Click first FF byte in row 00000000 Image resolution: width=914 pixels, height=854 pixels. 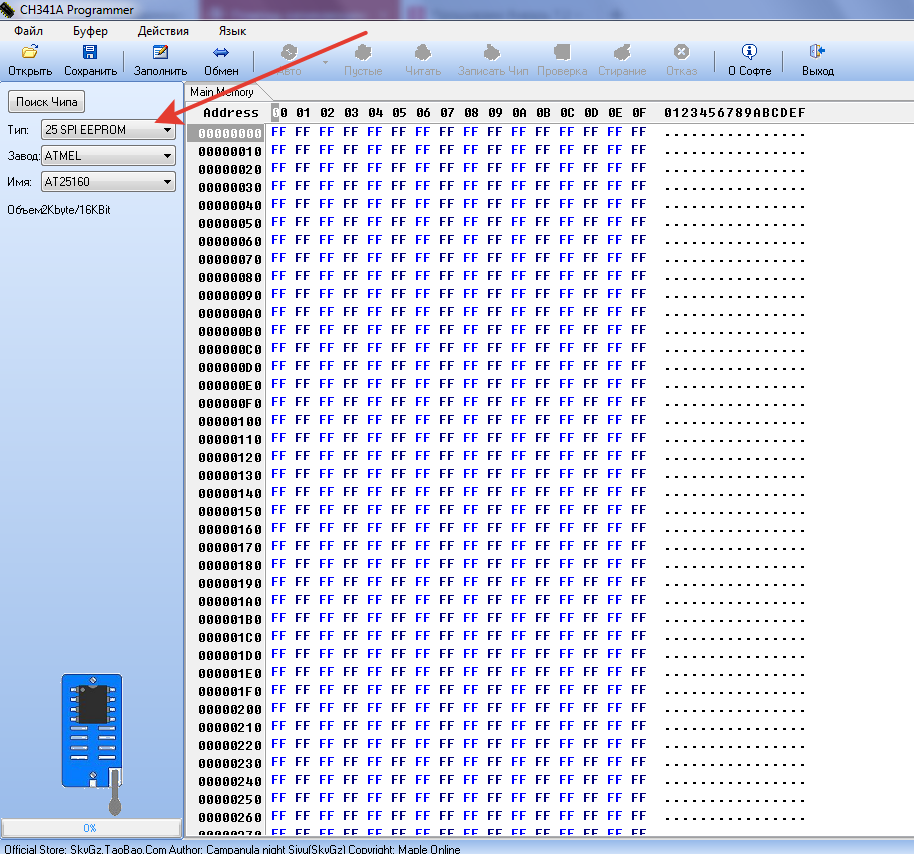279,132
